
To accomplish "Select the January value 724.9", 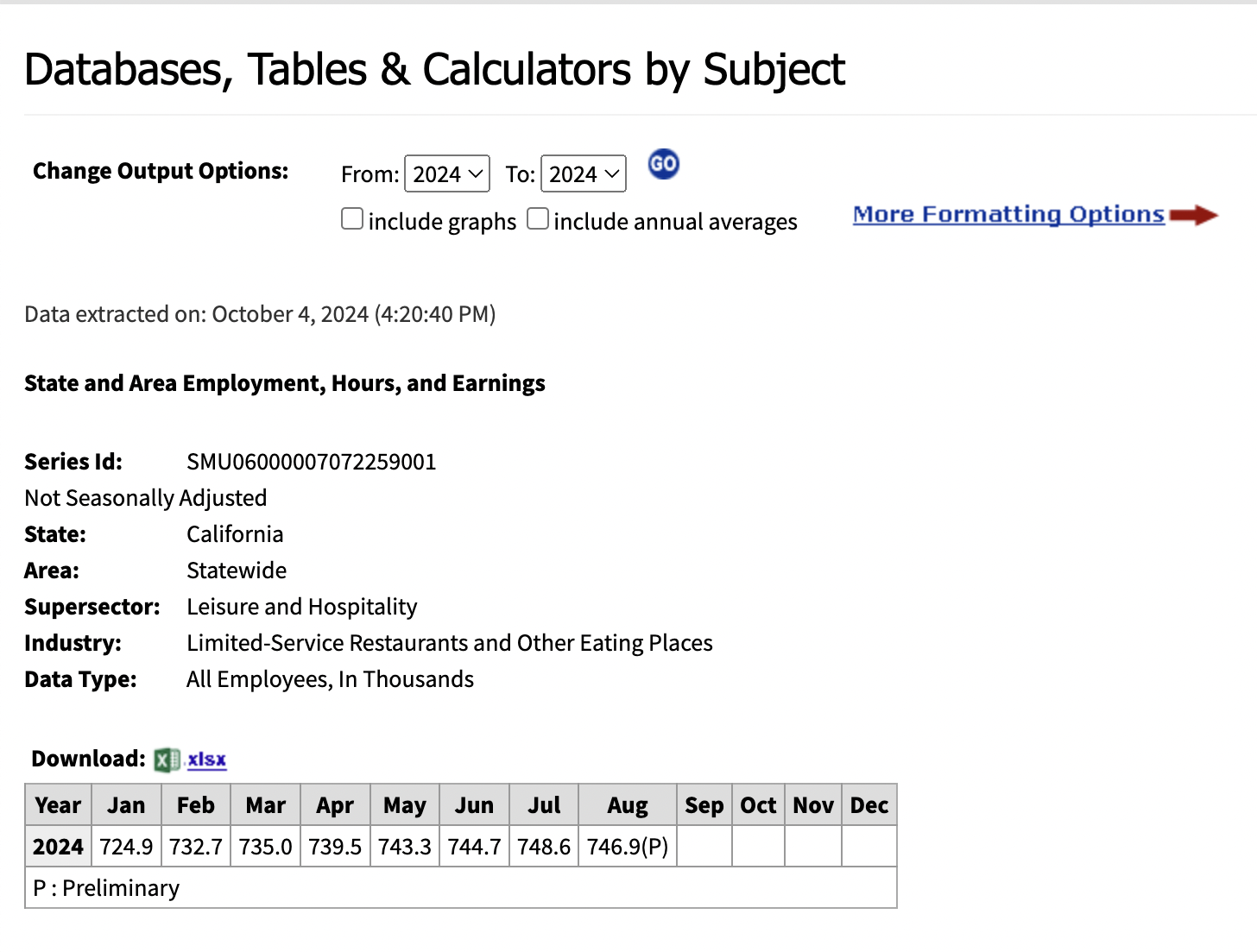I will click(x=126, y=847).
